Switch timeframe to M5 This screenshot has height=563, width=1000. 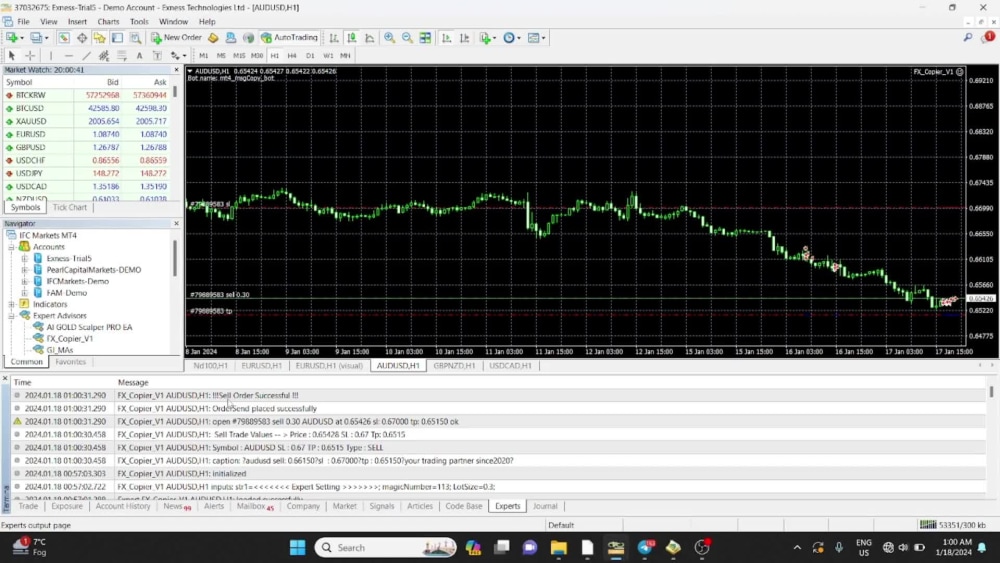pyautogui.click(x=221, y=55)
